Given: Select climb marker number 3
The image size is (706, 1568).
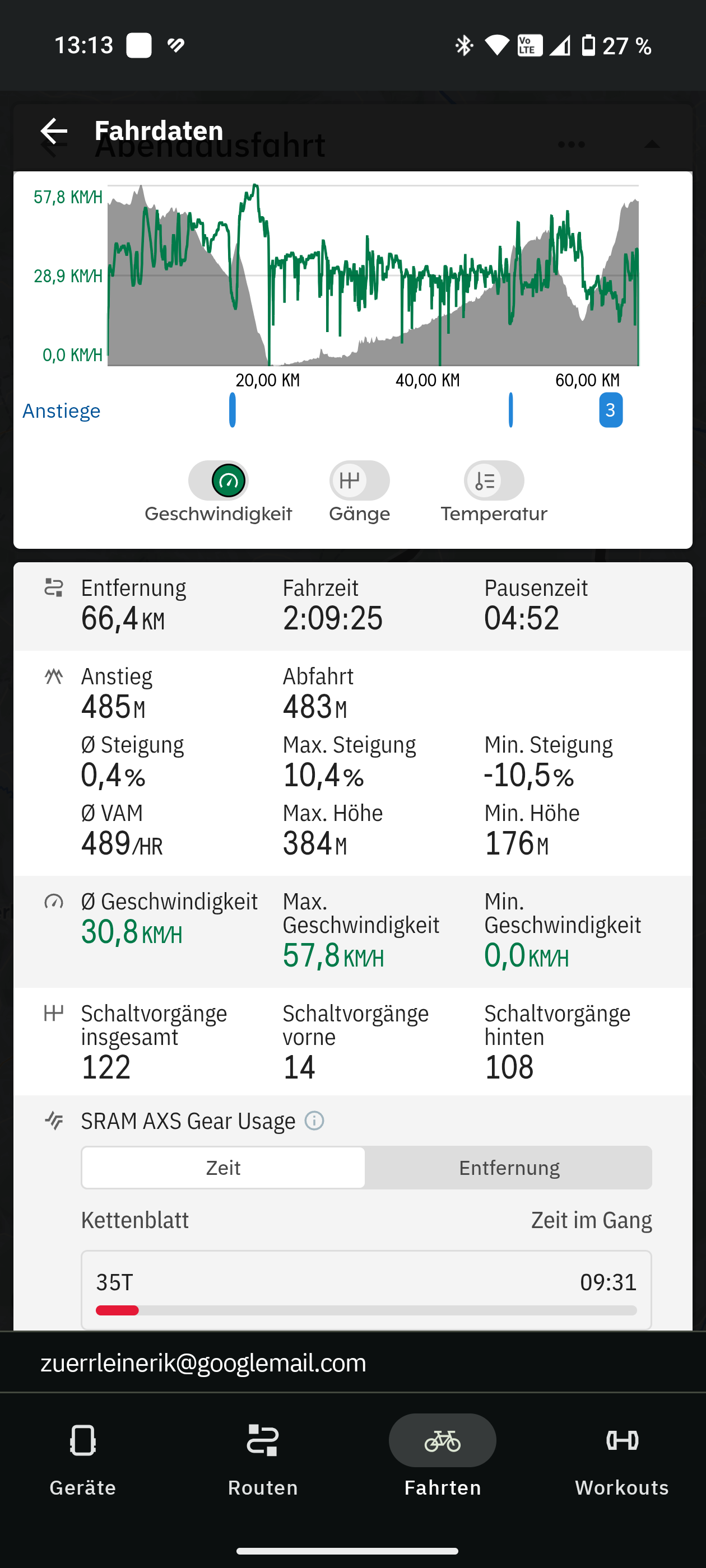Looking at the screenshot, I should click(x=610, y=410).
